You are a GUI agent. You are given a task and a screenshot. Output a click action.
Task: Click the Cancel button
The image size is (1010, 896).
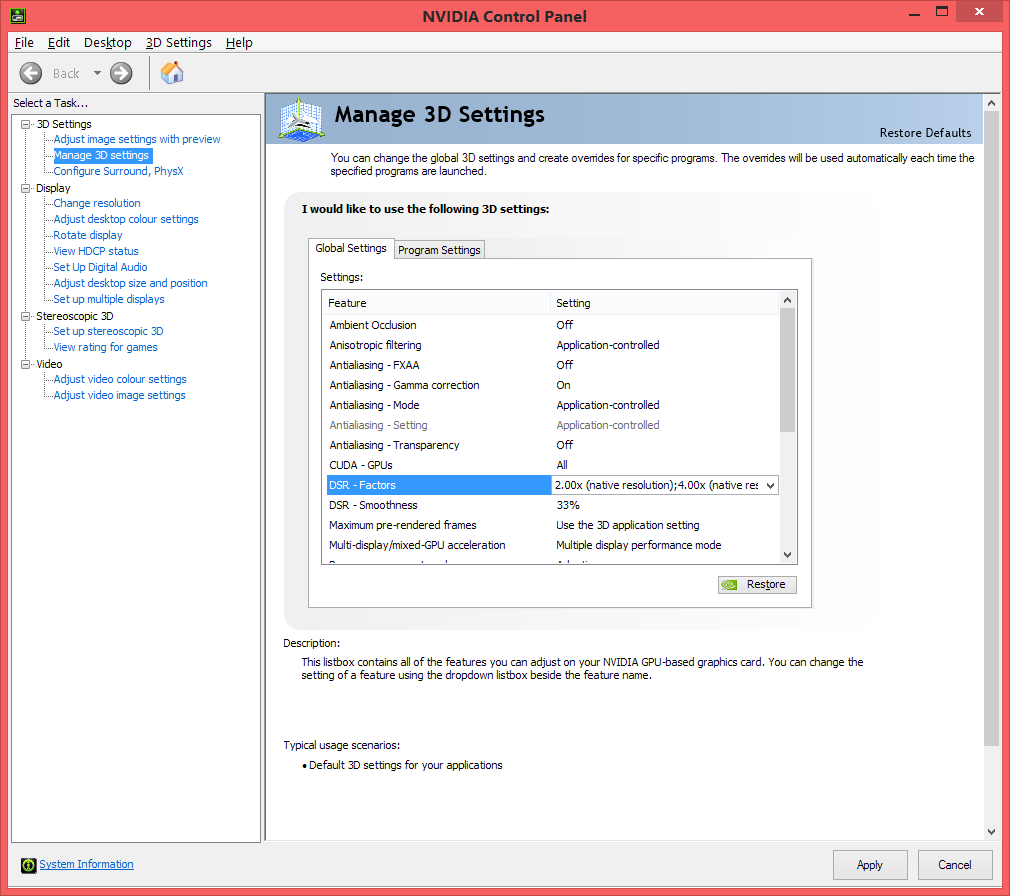click(955, 865)
